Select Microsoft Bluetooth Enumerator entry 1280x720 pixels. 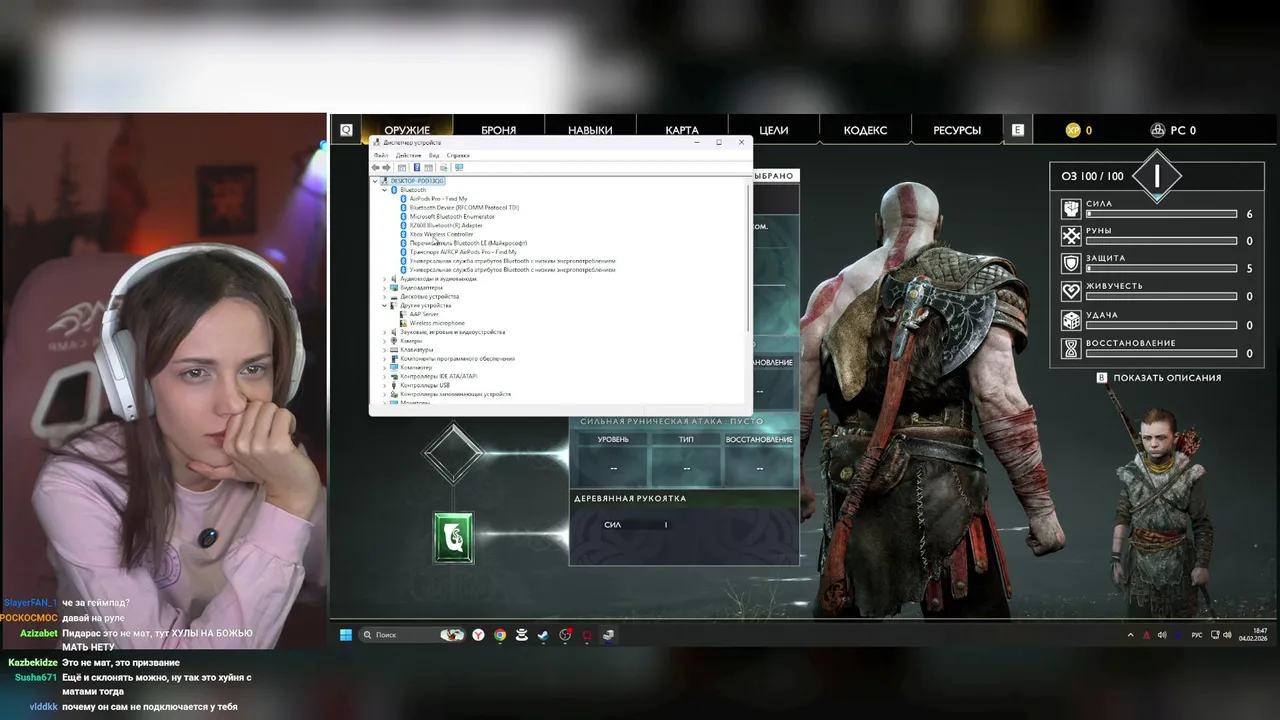(452, 217)
